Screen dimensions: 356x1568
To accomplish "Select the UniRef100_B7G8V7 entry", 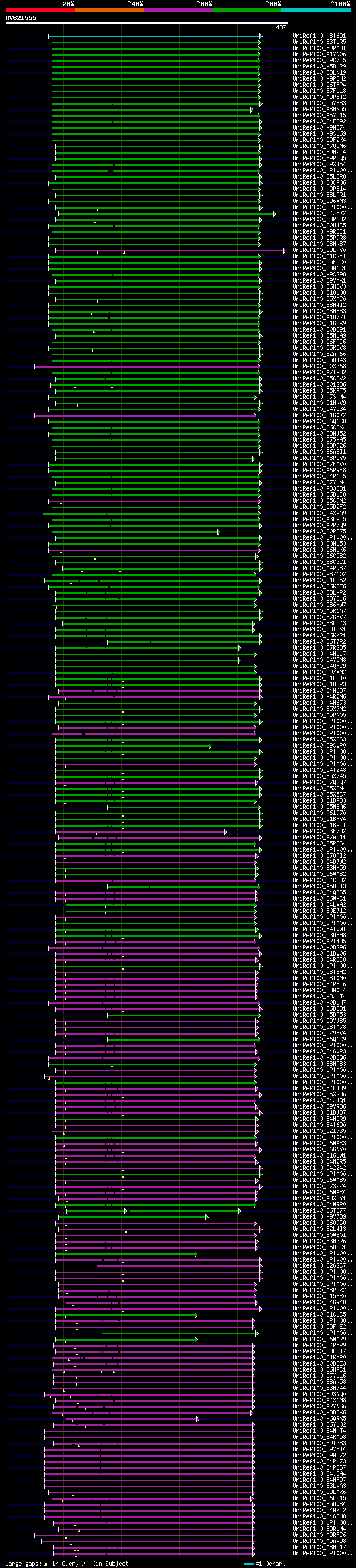I will tap(319, 617).
